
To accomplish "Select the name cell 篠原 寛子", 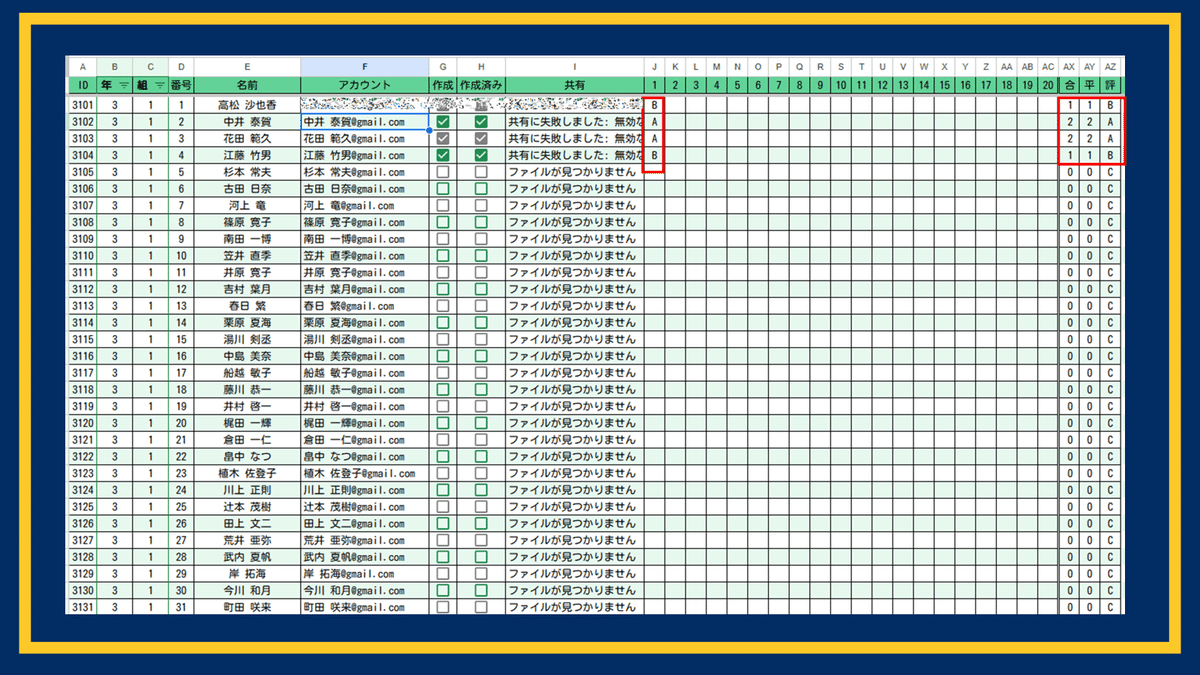I will pos(247,222).
